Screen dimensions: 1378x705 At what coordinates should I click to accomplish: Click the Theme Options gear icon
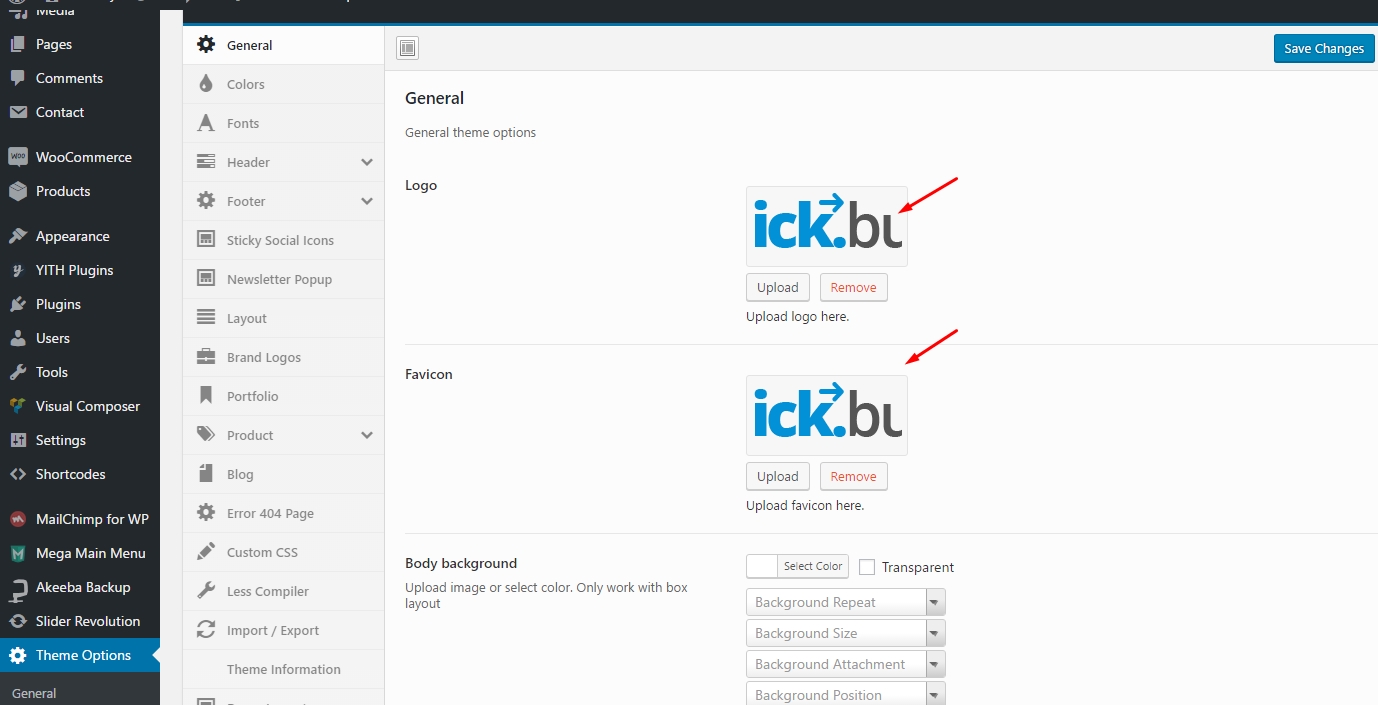[17, 655]
